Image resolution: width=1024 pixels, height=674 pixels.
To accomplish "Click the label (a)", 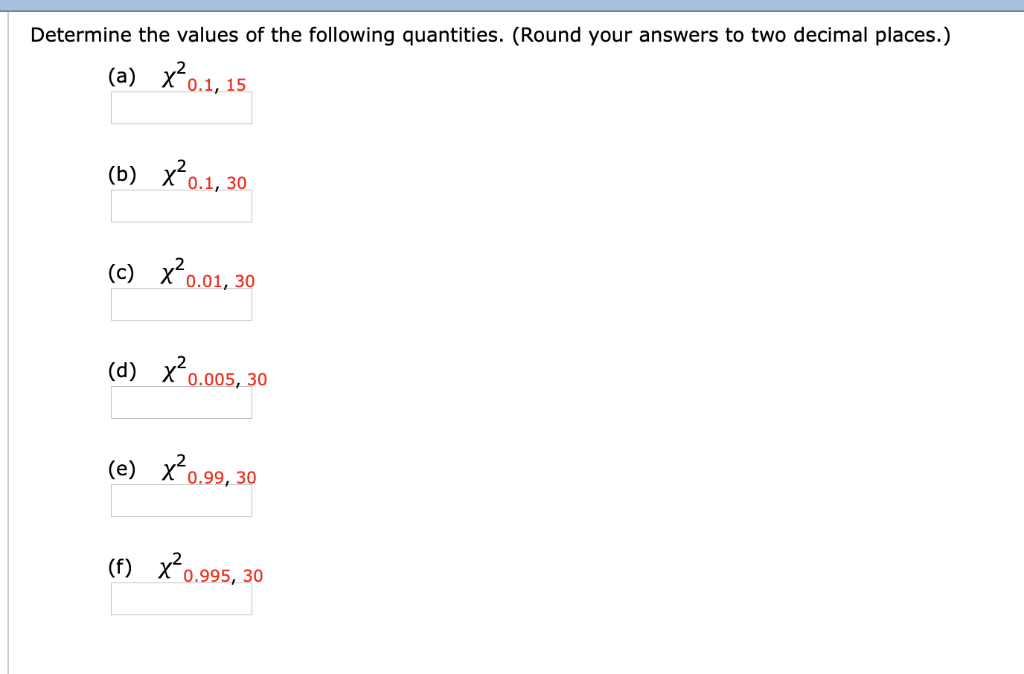I will (x=122, y=76).
